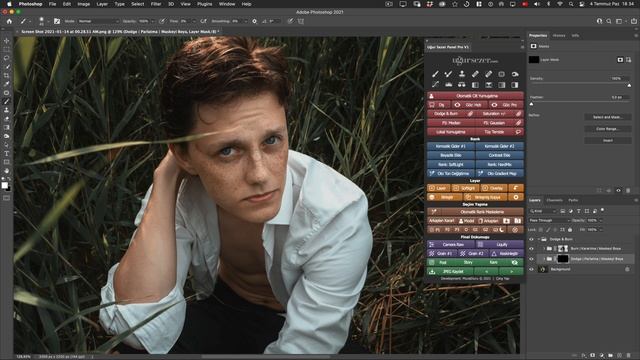Open the Image menu
This screenshot has width=640, height=360.
point(84,4)
